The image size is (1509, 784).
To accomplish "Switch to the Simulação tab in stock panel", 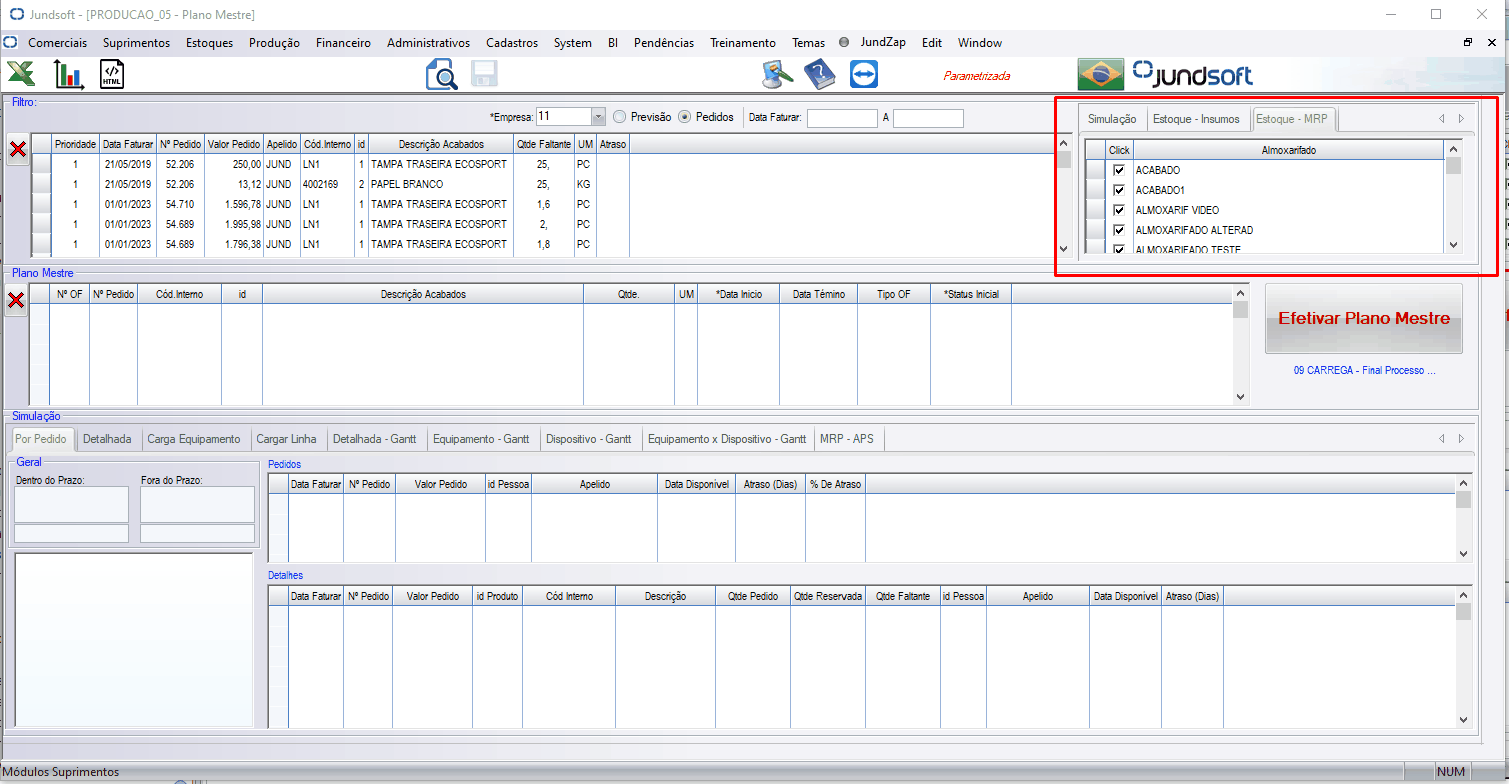I will pos(1112,119).
